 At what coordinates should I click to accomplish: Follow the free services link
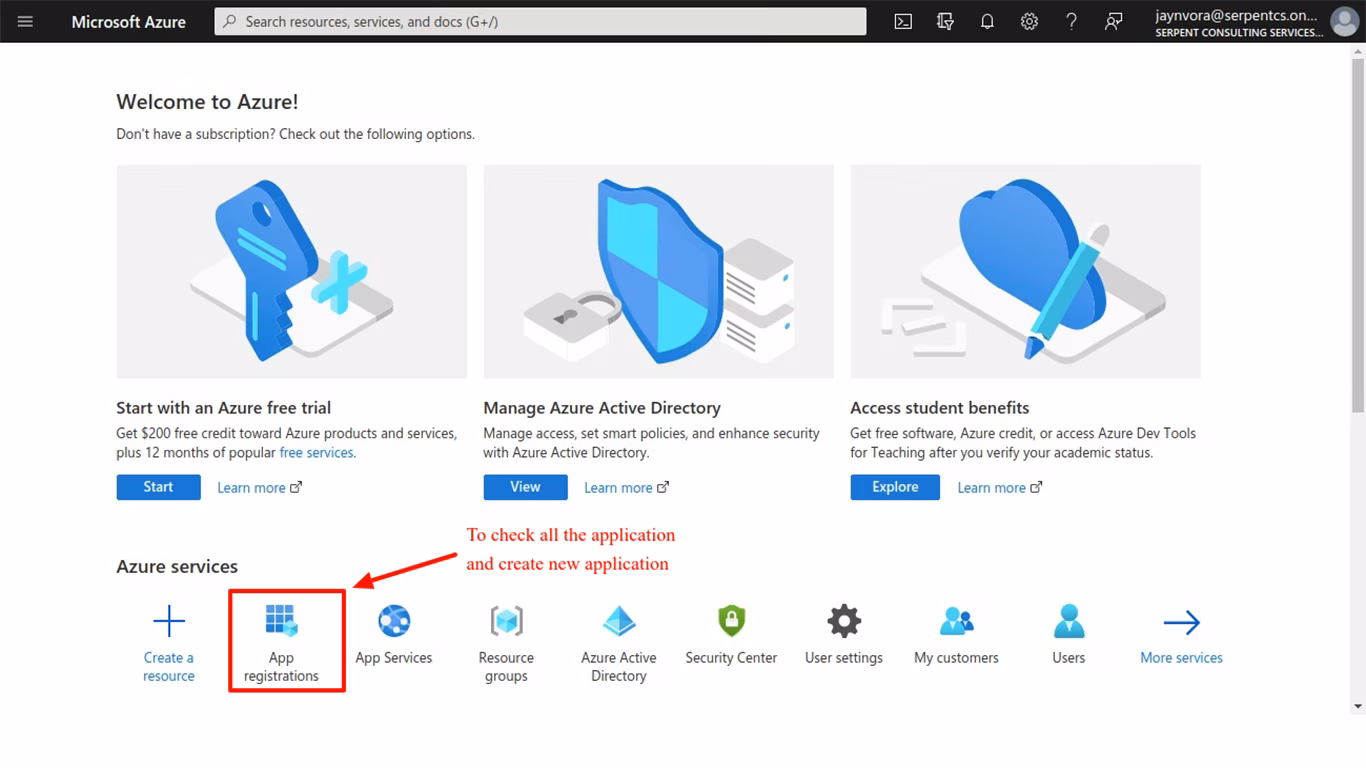coord(317,453)
